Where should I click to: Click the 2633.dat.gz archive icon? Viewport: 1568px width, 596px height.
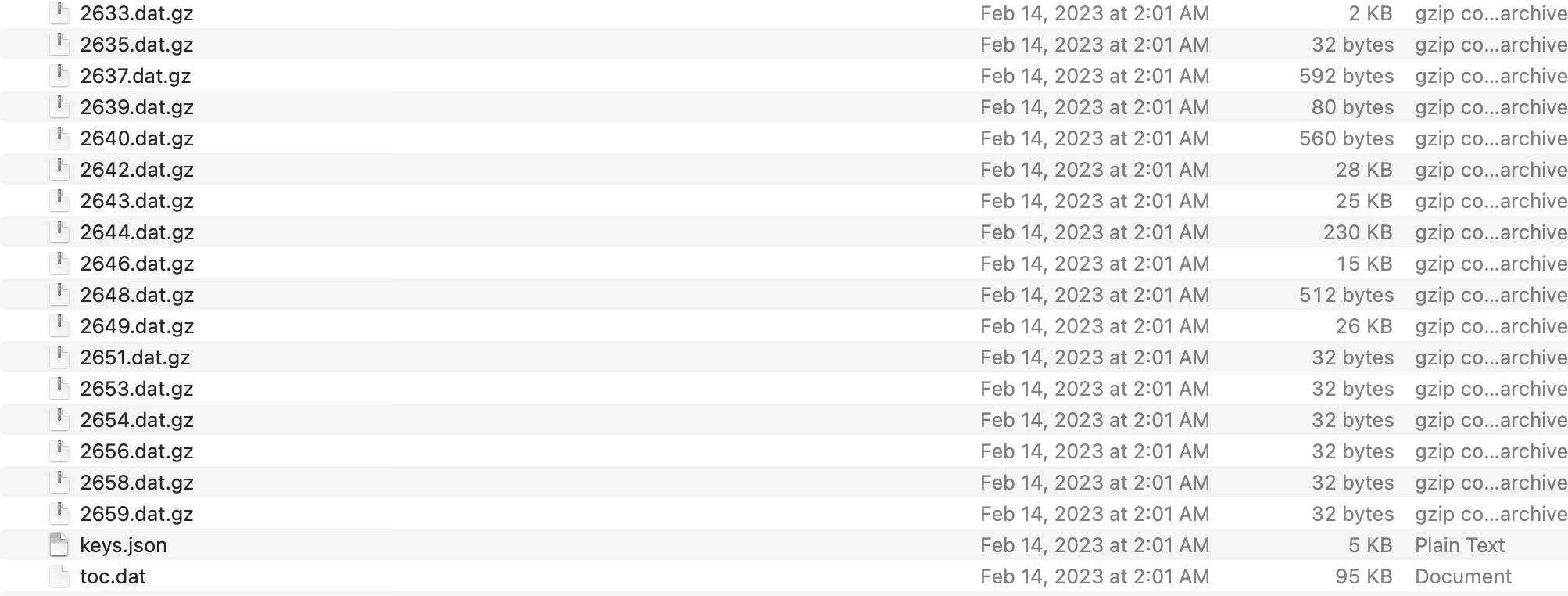[59, 13]
